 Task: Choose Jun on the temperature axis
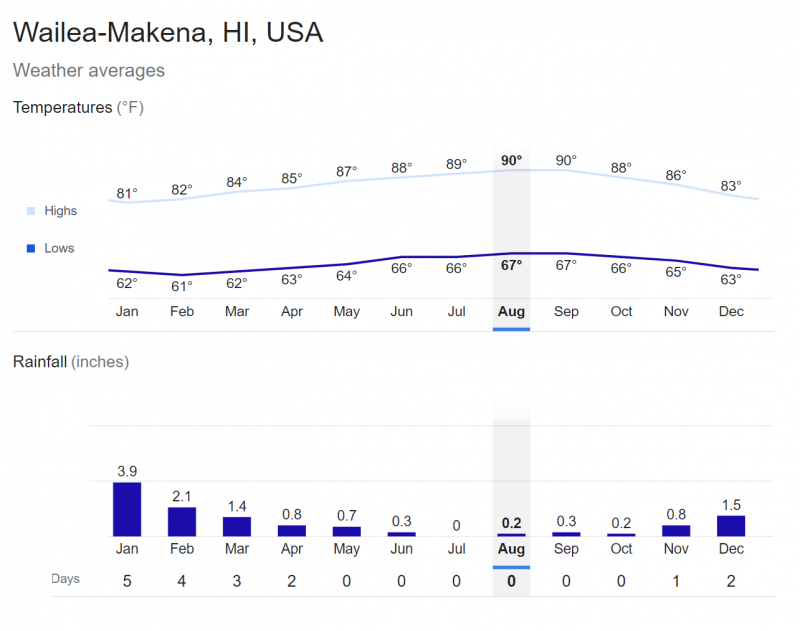401,311
